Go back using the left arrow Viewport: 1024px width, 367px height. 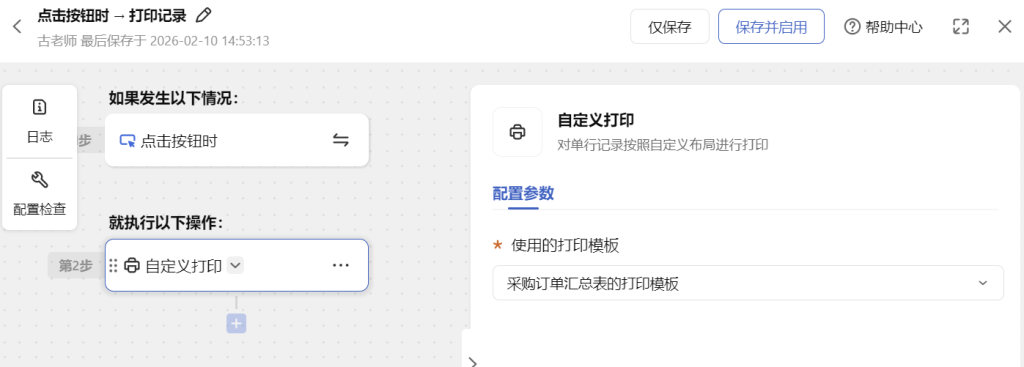tap(18, 27)
